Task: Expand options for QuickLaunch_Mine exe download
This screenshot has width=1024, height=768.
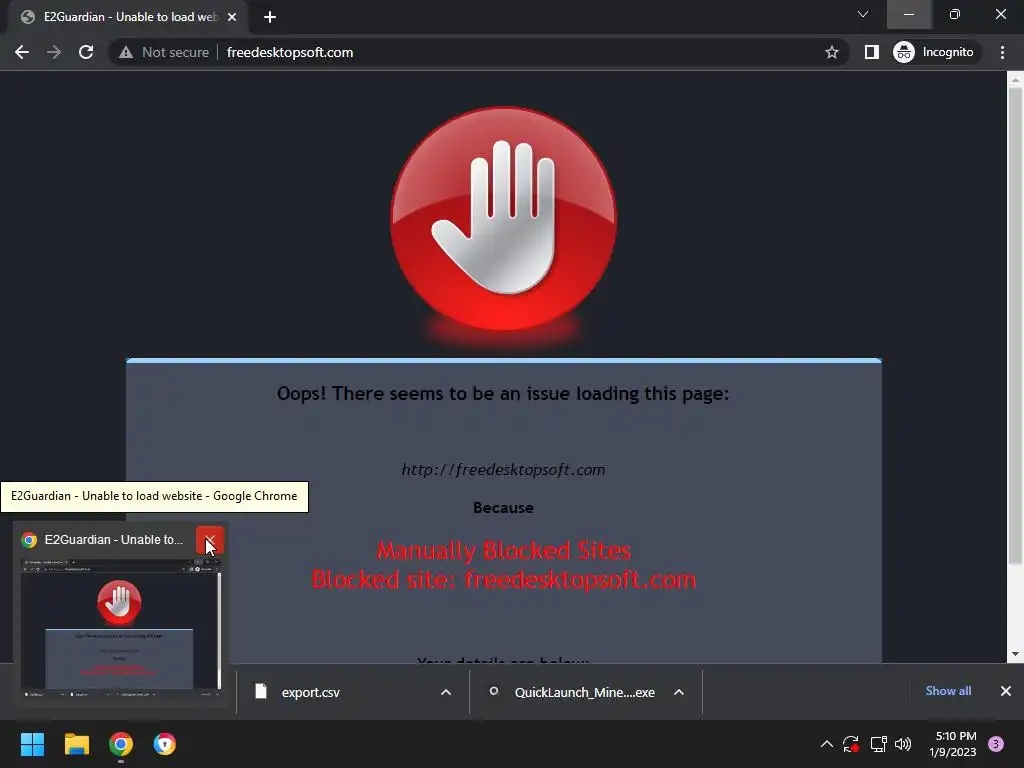Action: 679,692
